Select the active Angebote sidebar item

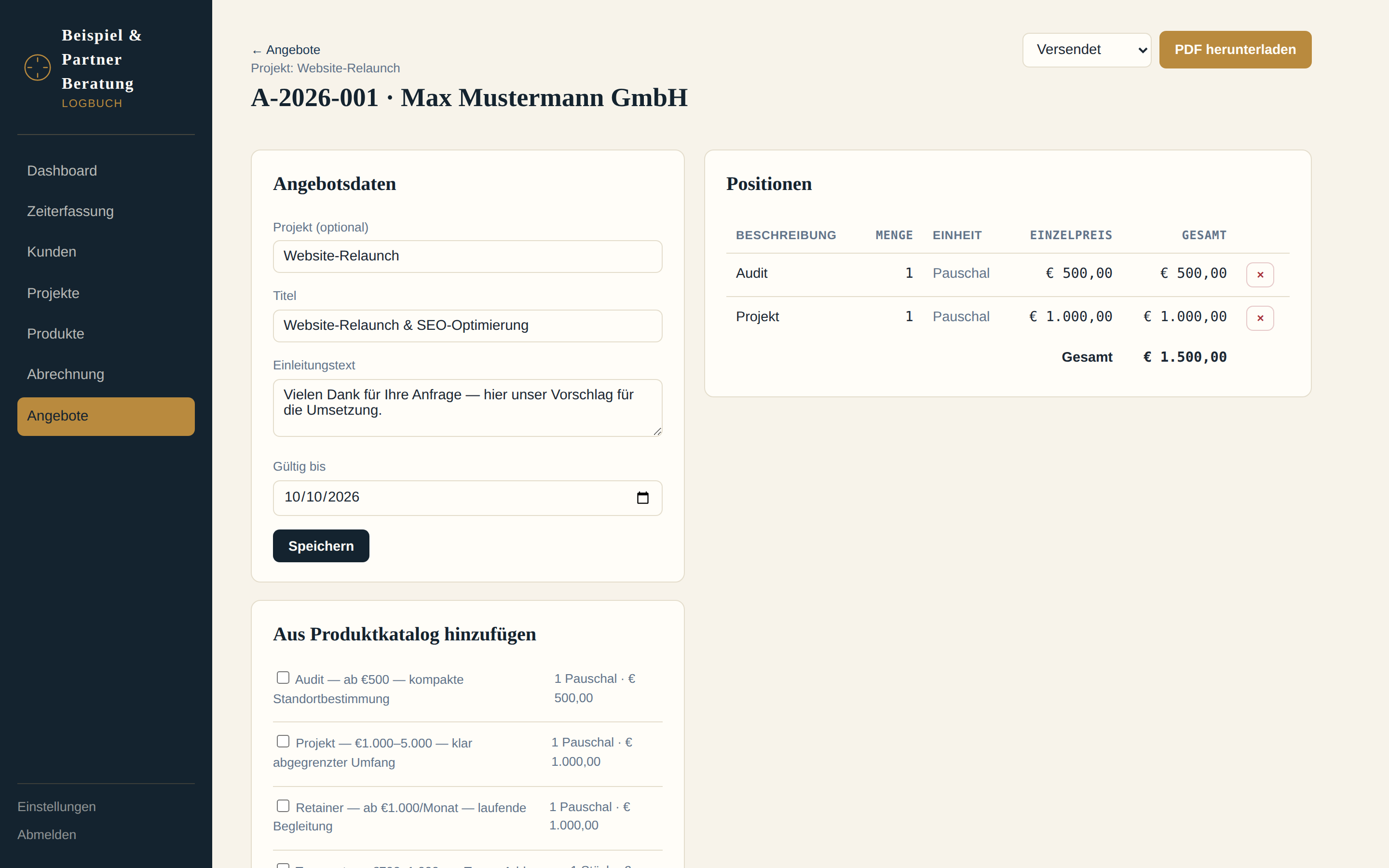106,416
